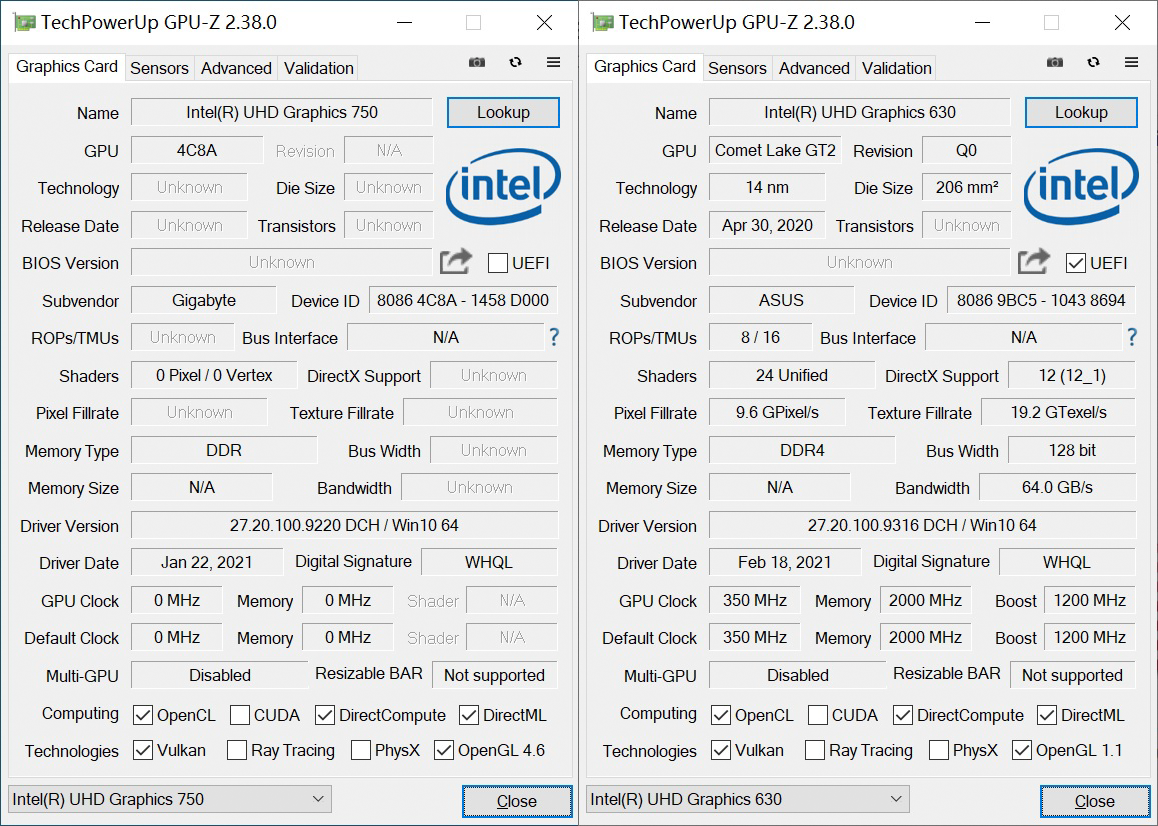
Task: Open the Validation tab in left window
Action: (318, 68)
